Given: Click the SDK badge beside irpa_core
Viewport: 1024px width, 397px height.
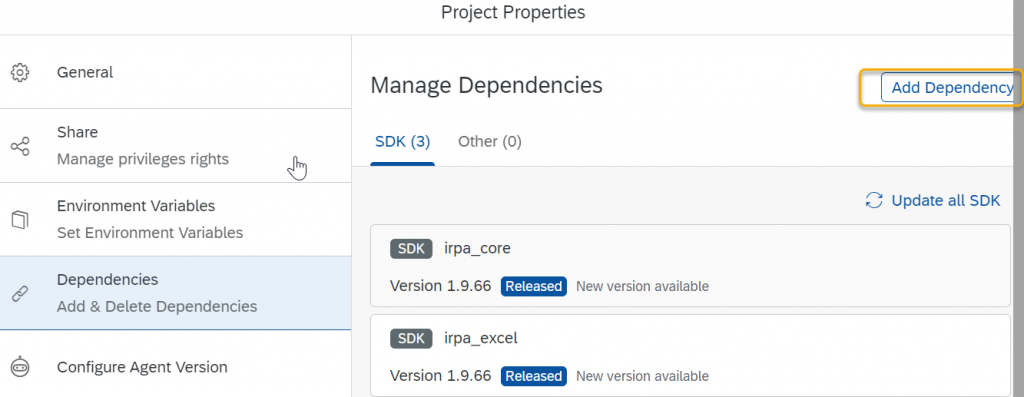Looking at the screenshot, I should tap(411, 249).
